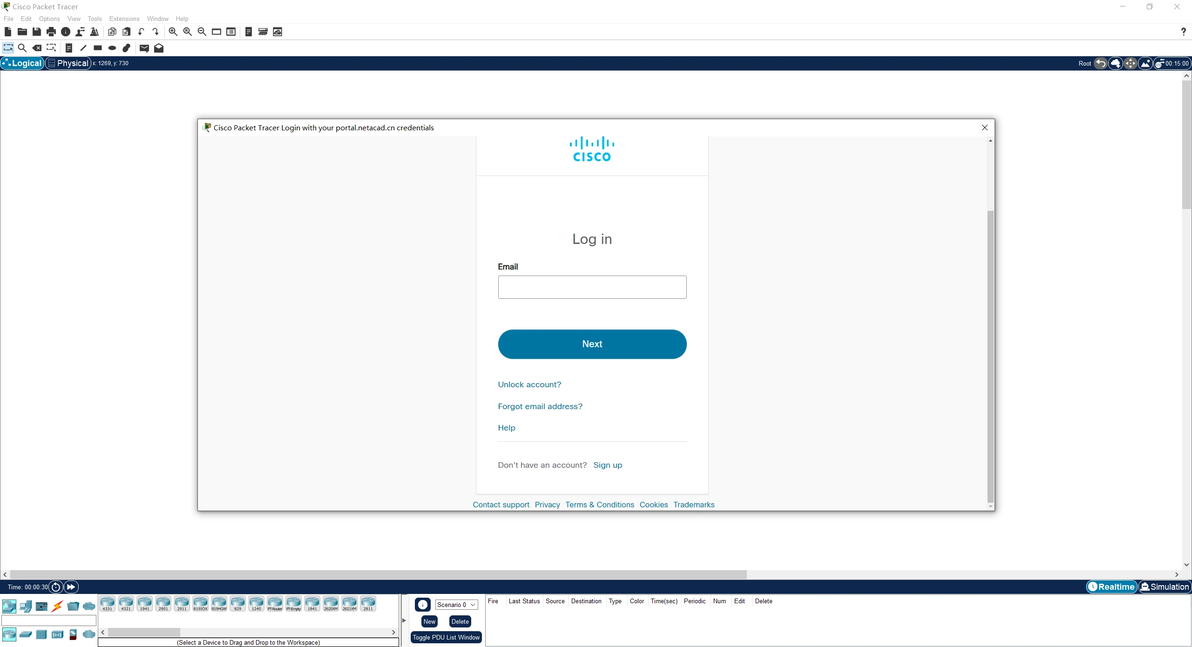Viewport: 1192px width, 647px height.
Task: Open the Extensions menu
Action: 124,19
